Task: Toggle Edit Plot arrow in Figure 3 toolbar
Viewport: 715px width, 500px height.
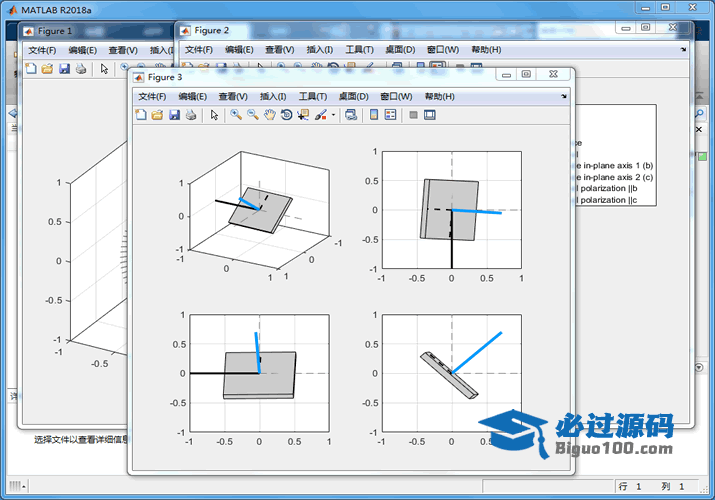Action: (x=214, y=115)
